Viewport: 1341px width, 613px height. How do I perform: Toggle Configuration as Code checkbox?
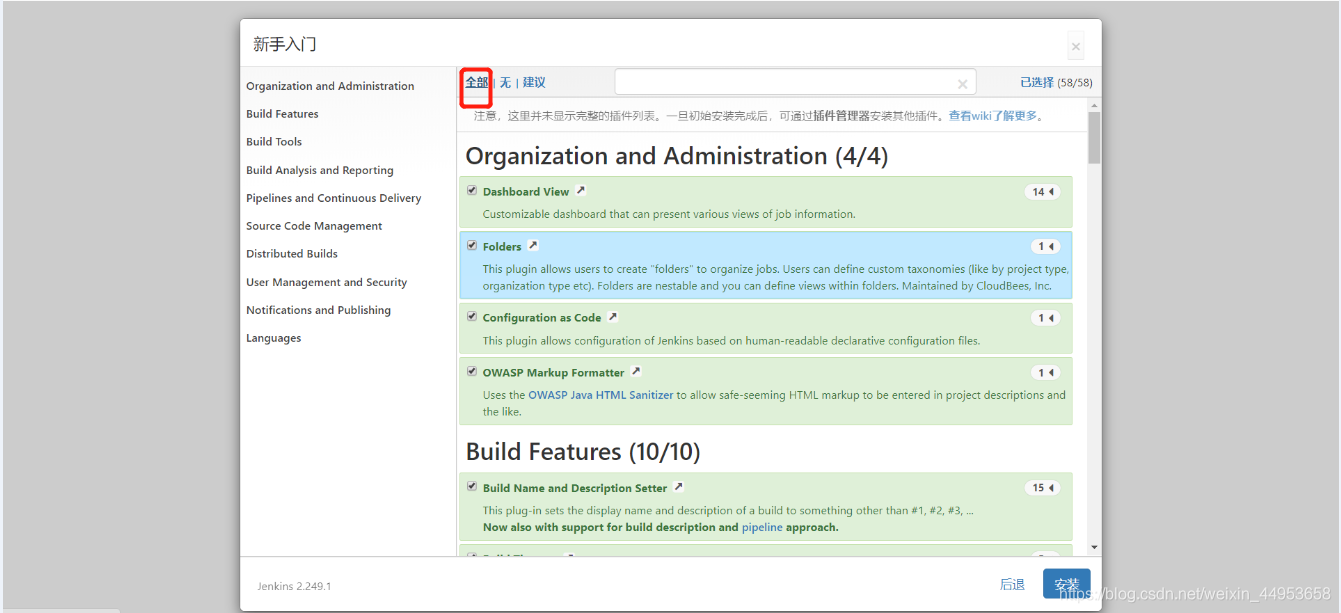click(x=472, y=317)
